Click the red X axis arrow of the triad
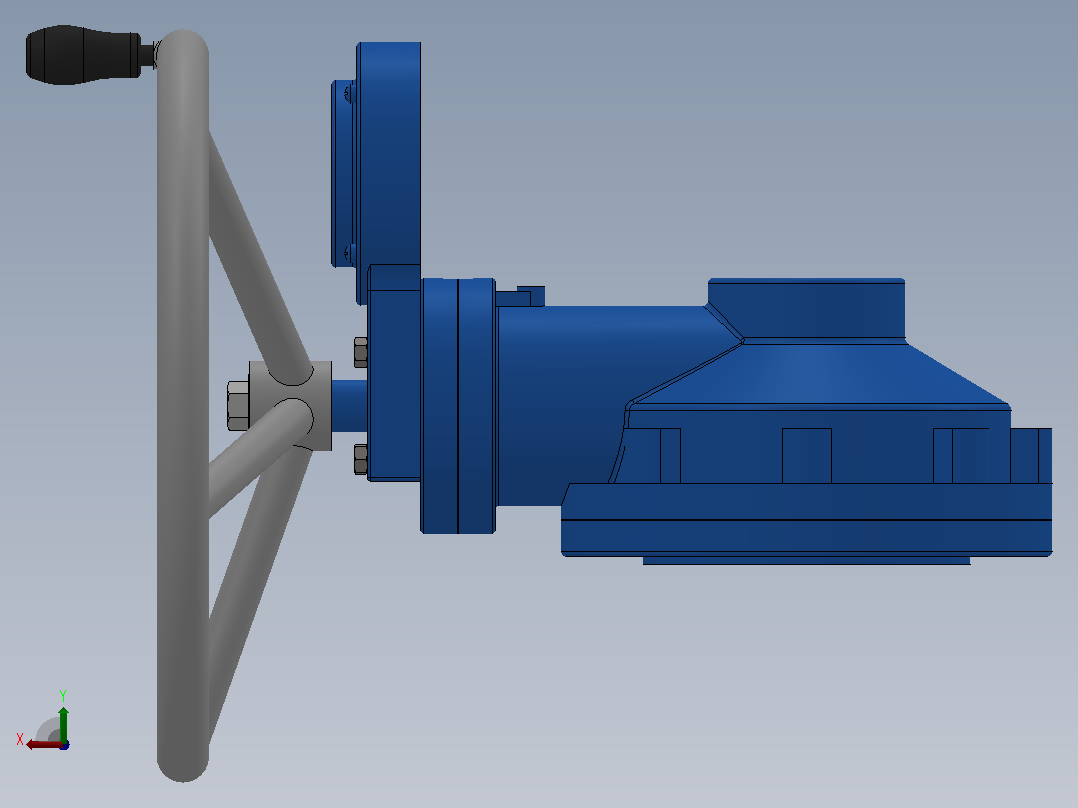The image size is (1078, 808). 43,745
